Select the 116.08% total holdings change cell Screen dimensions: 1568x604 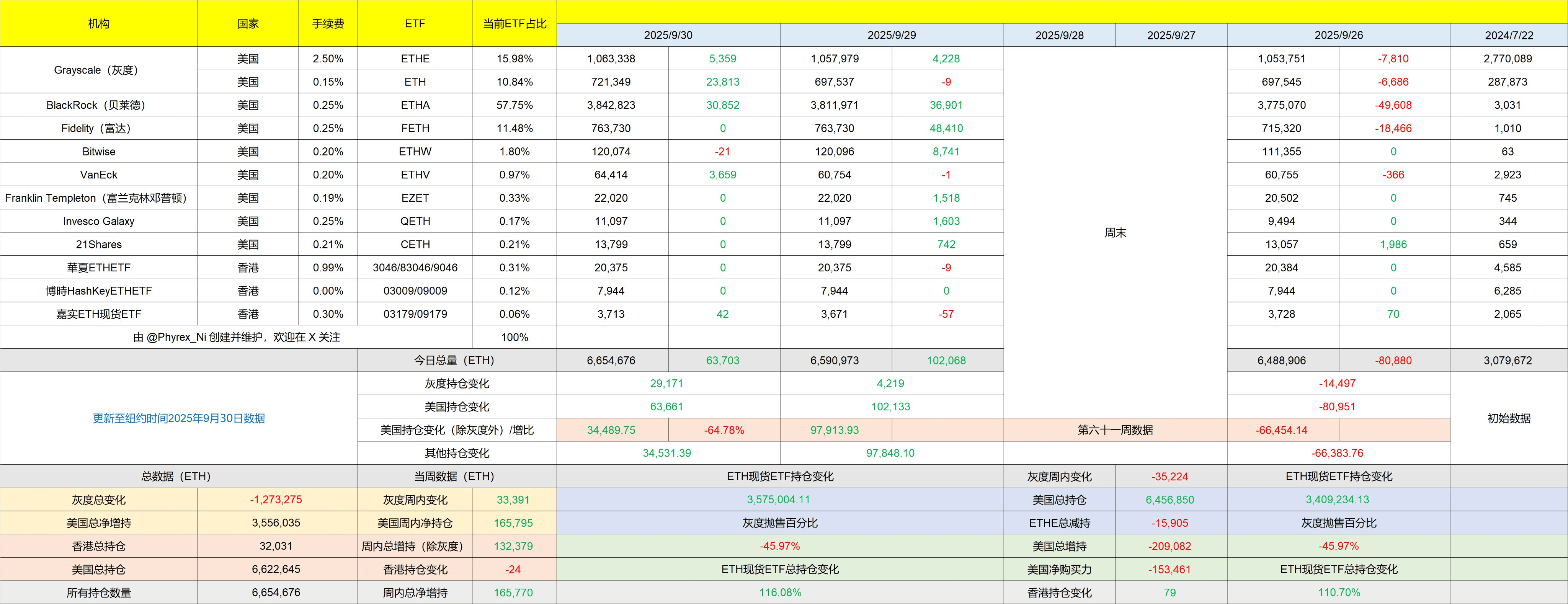[780, 593]
